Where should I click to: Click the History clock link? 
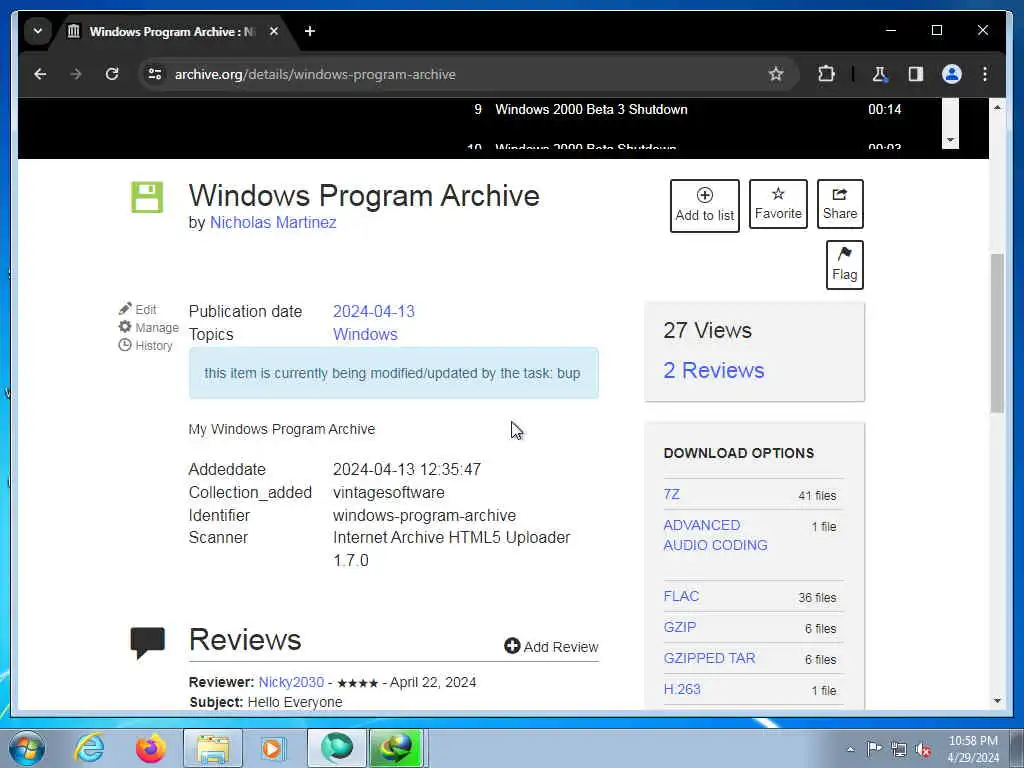click(x=146, y=345)
